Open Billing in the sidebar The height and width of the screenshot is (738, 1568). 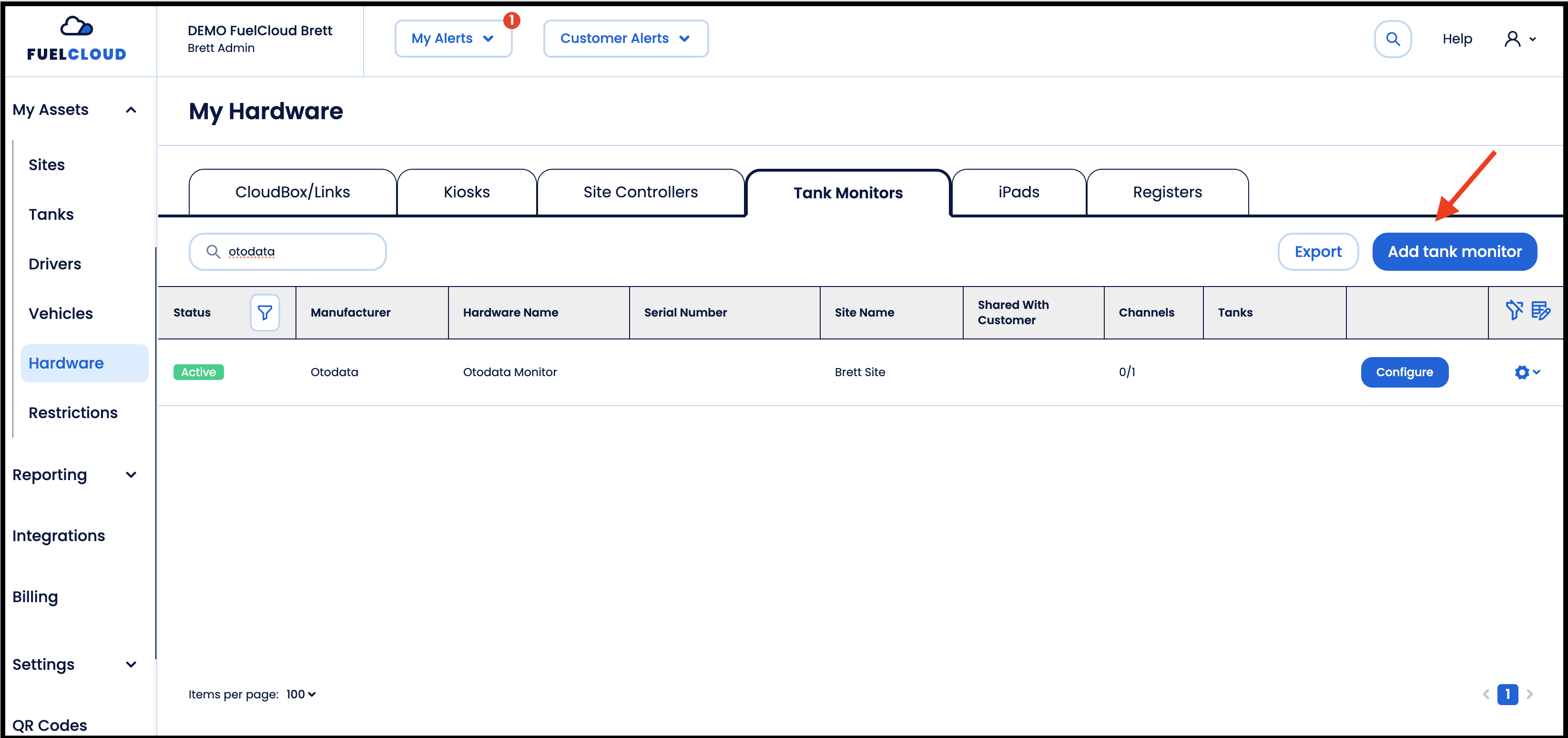[x=35, y=597]
